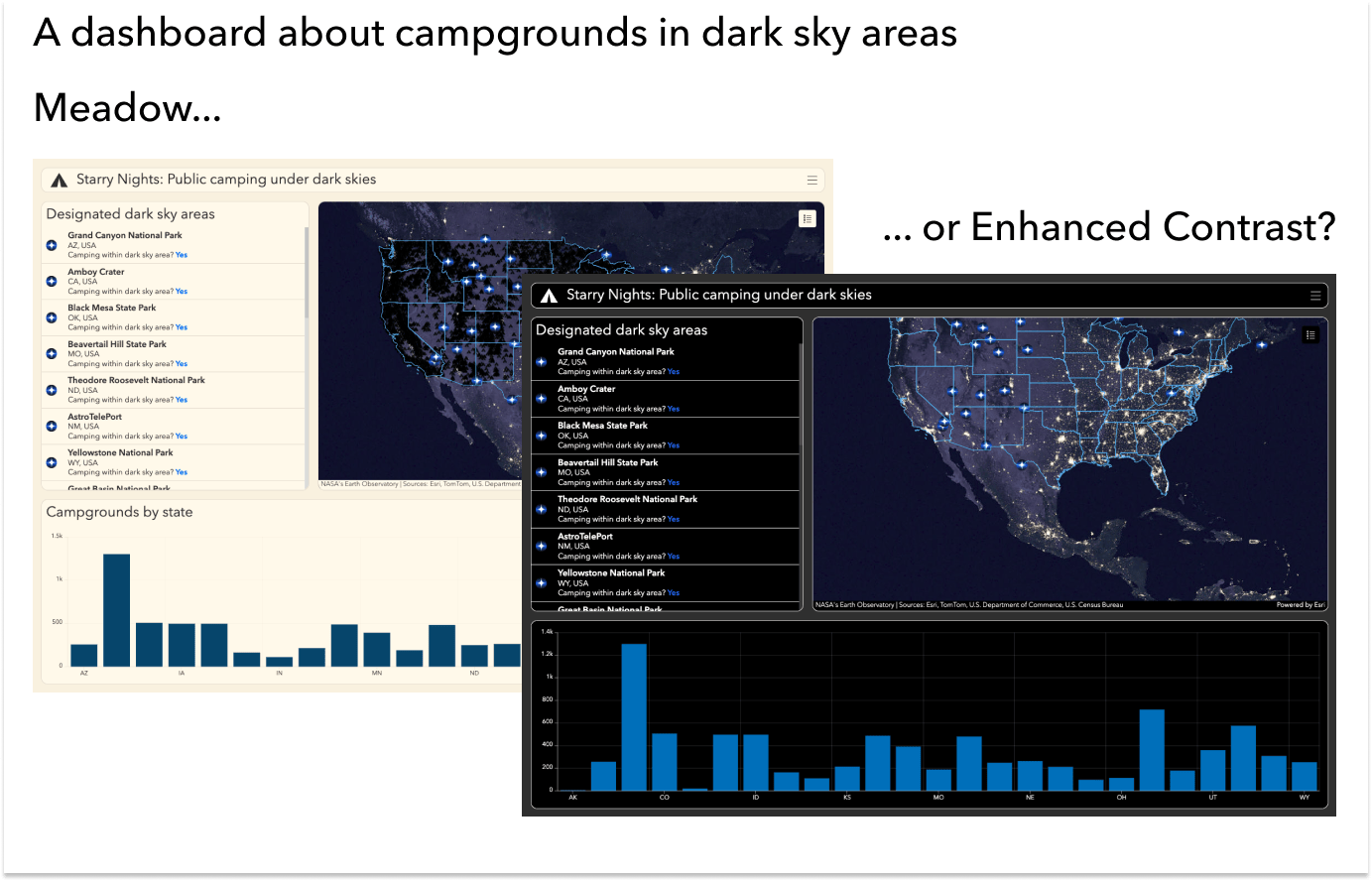Click the KS axis label in the dark chart

[847, 798]
